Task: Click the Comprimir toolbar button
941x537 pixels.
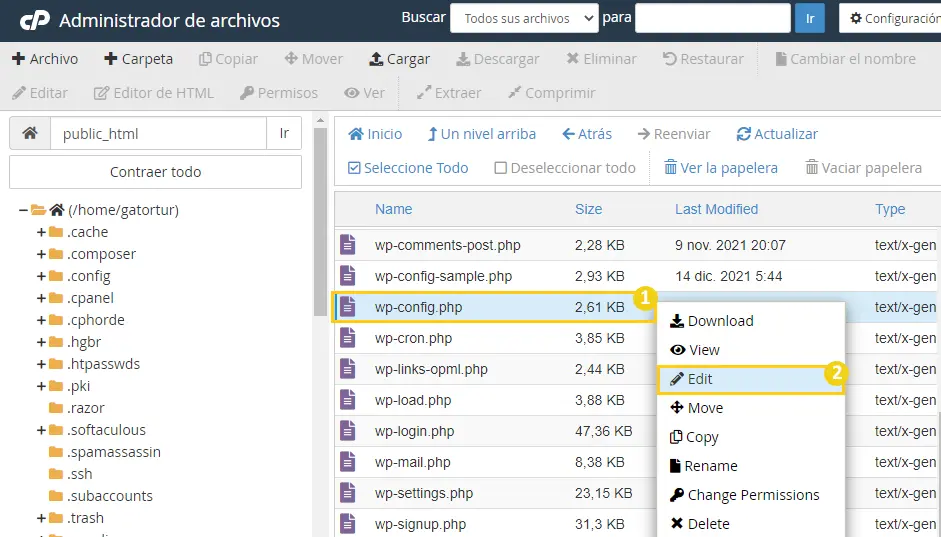Action: point(552,93)
